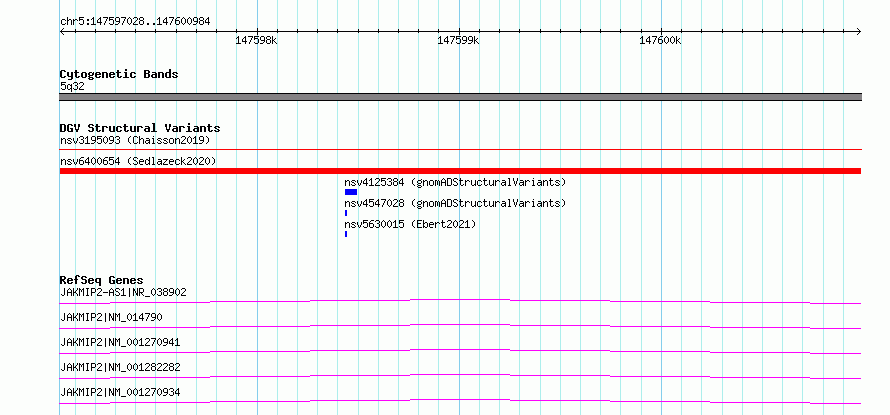Click the magenta NM_014790 transcript line
The image size is (890, 415).
pos(460,326)
